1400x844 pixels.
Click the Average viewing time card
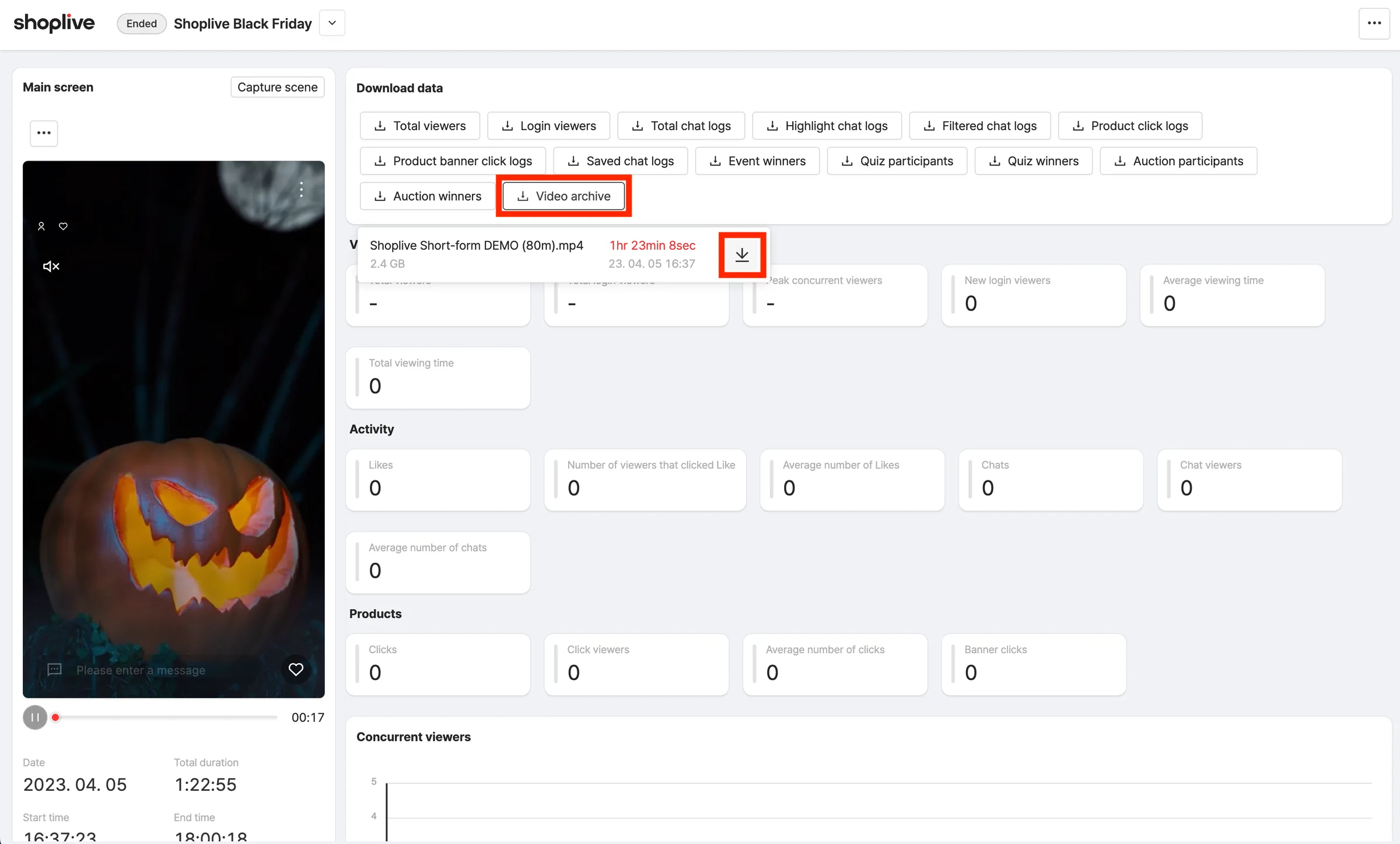pyautogui.click(x=1232, y=295)
